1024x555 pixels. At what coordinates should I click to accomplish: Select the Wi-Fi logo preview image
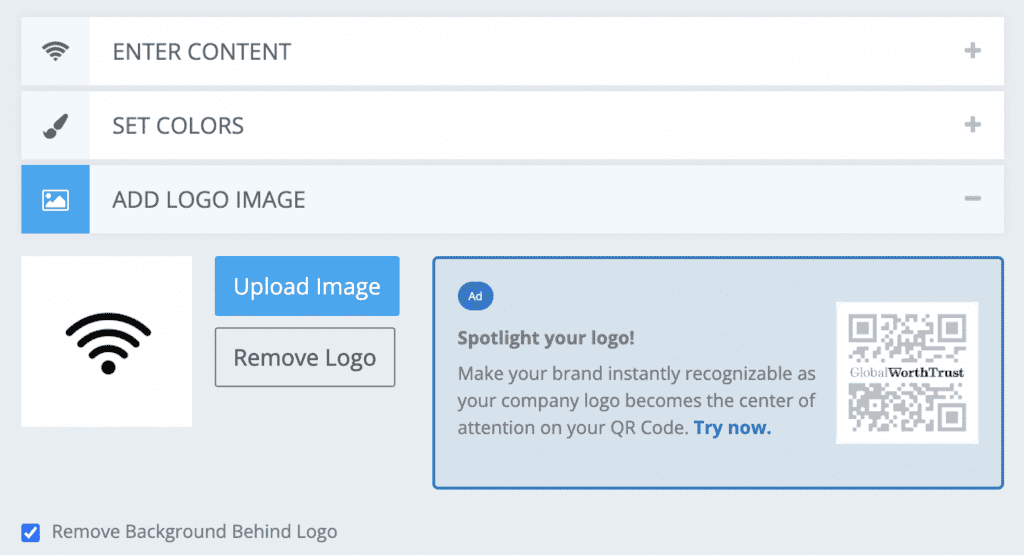pyautogui.click(x=107, y=342)
